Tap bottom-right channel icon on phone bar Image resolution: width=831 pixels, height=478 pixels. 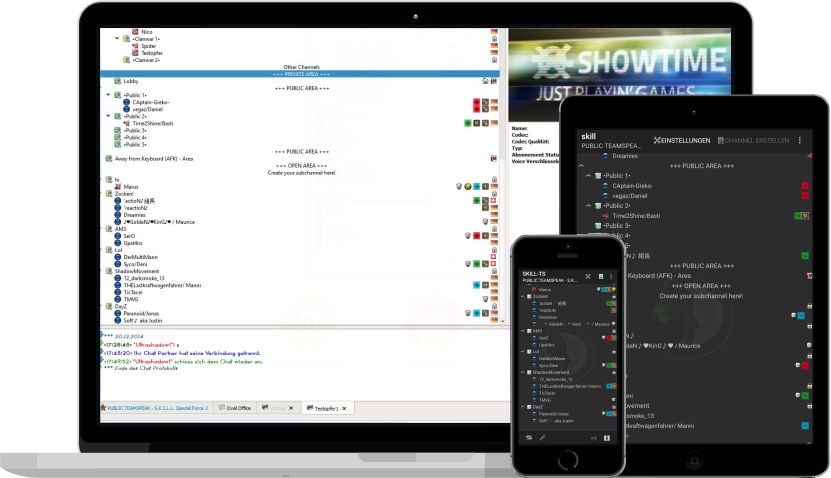(607, 438)
